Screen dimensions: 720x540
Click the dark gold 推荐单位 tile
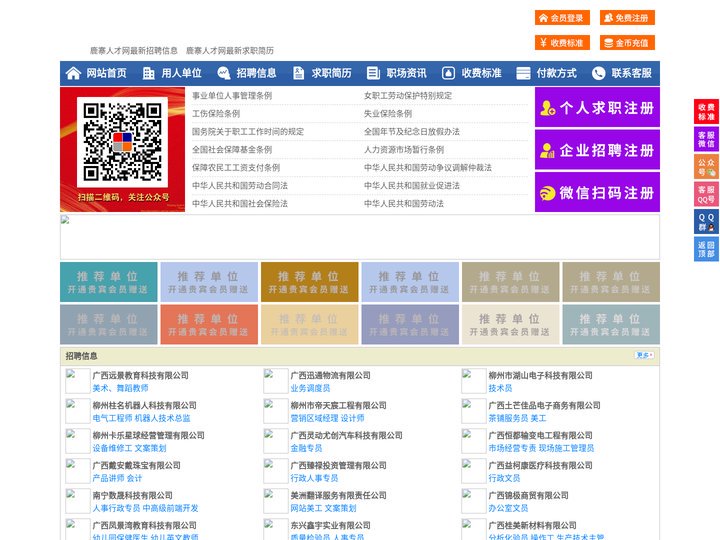(x=309, y=282)
